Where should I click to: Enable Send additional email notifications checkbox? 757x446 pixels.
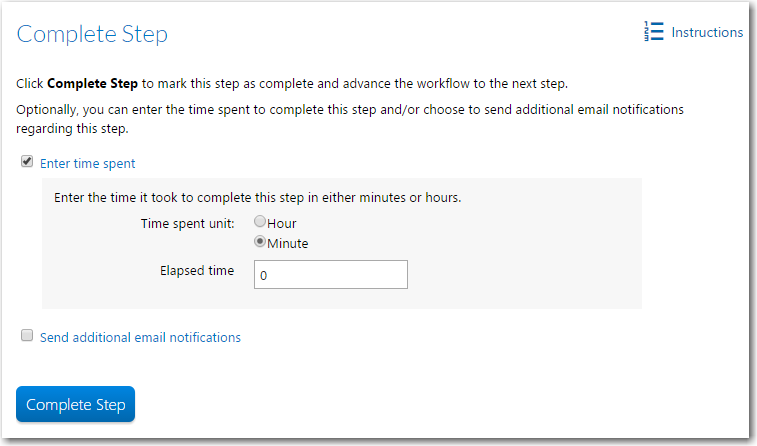click(x=27, y=336)
